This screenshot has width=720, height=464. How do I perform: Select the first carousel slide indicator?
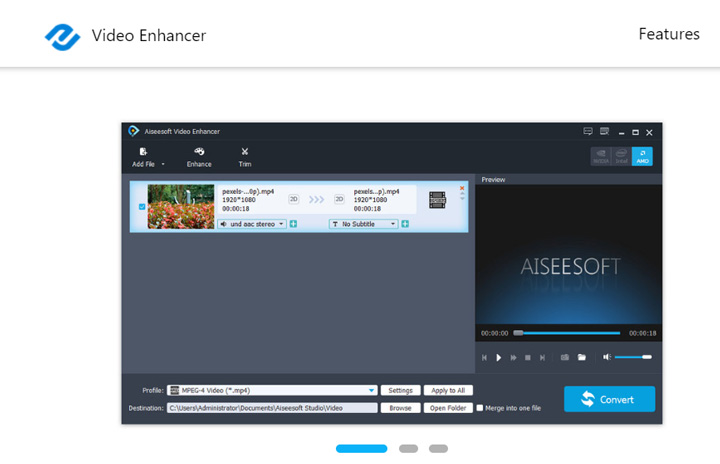click(361, 449)
